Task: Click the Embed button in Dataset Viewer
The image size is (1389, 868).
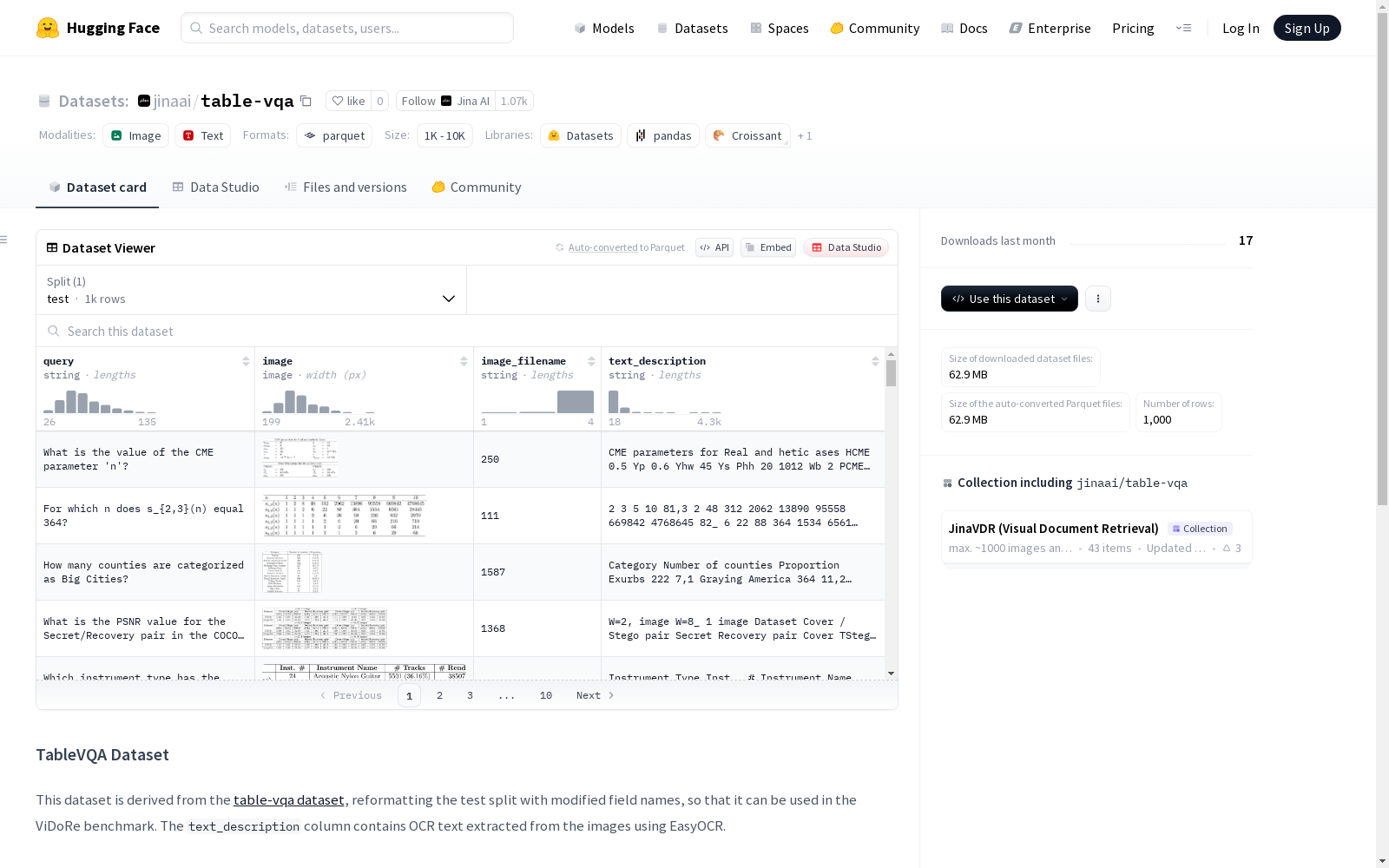Action: click(x=768, y=247)
